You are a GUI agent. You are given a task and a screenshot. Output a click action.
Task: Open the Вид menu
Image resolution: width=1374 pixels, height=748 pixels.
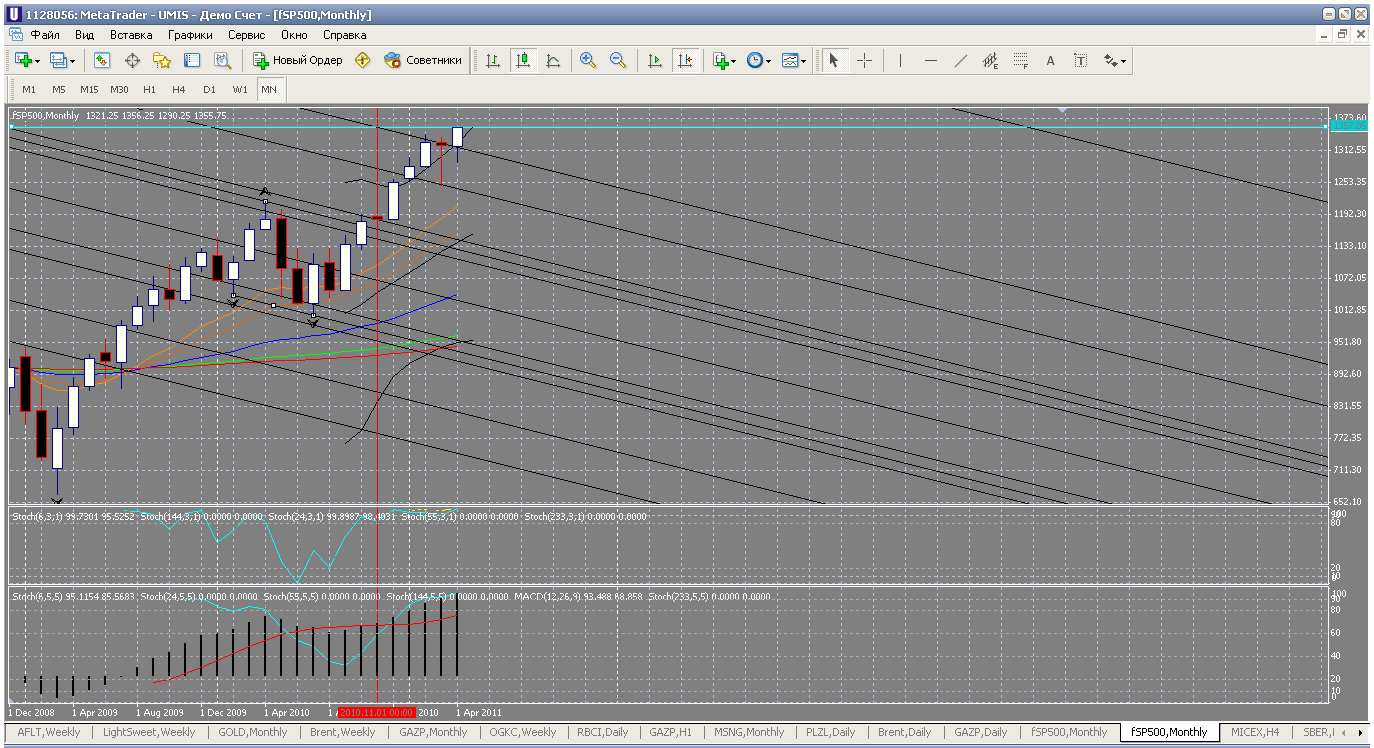pos(85,34)
